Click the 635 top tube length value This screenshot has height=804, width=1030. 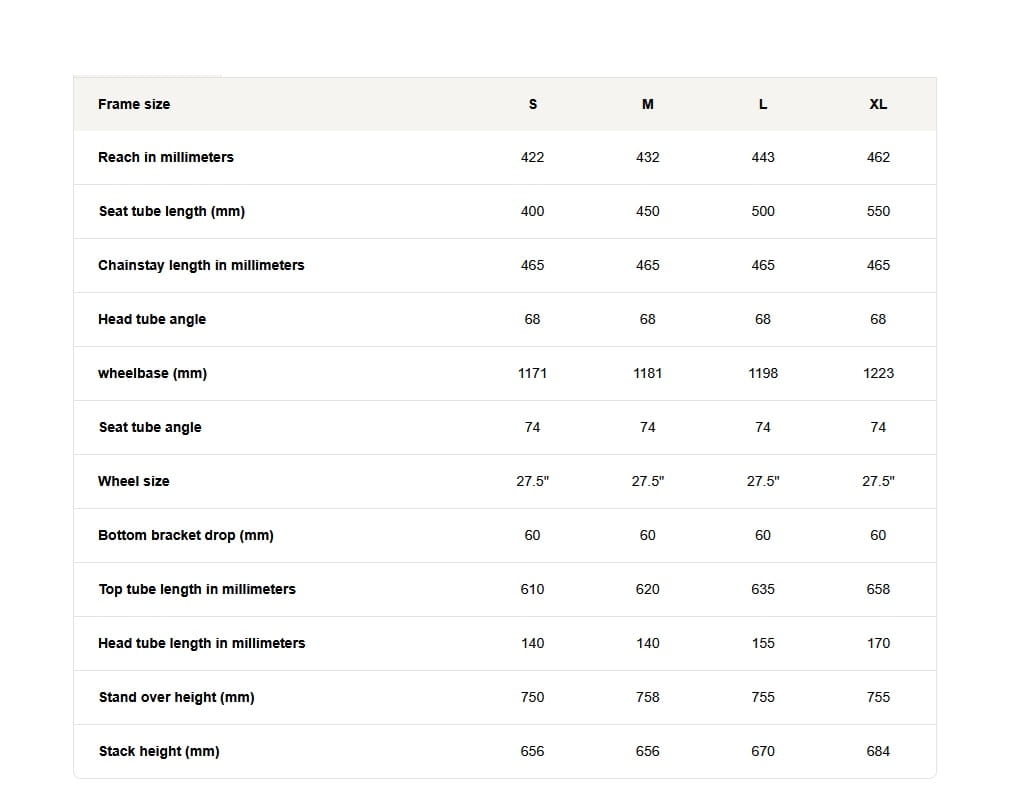point(763,589)
